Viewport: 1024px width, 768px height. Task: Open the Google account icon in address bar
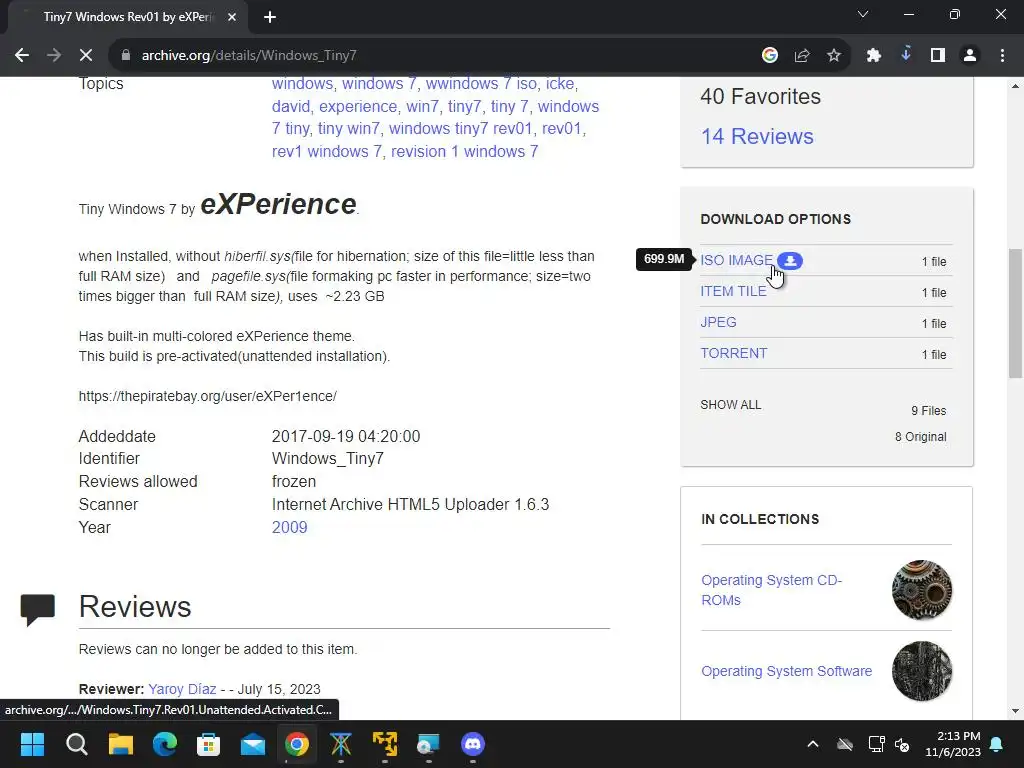point(770,56)
